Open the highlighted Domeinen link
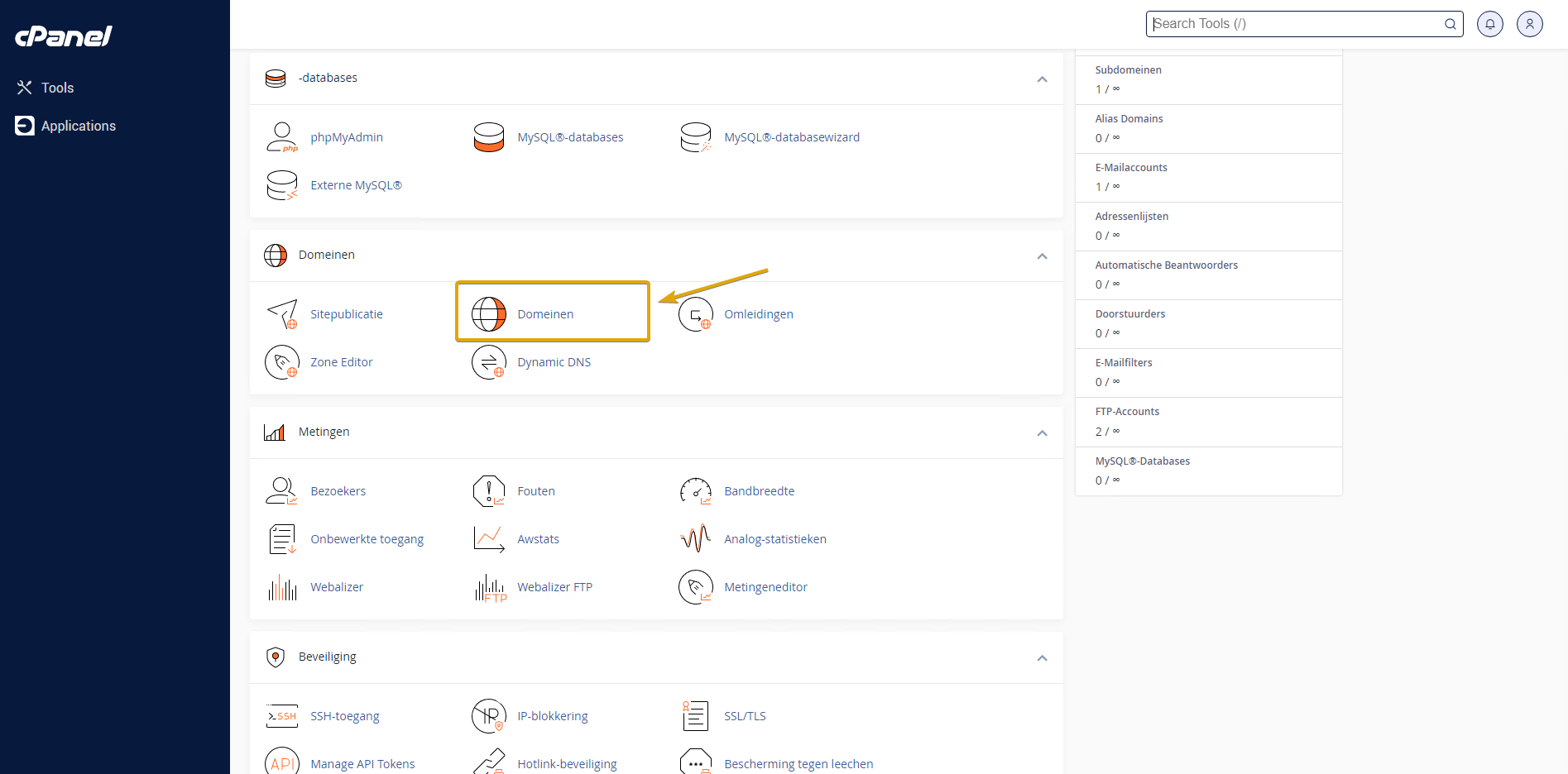This screenshot has height=774, width=1568. [545, 314]
